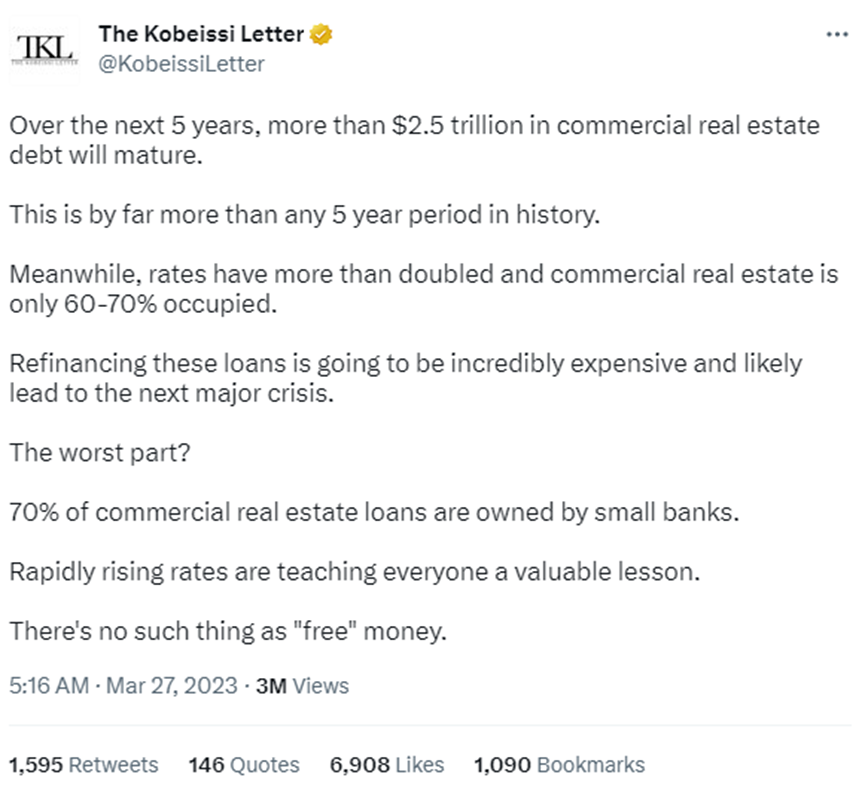Click the paragraph about refinancing these loans
865x799 pixels.
406,378
